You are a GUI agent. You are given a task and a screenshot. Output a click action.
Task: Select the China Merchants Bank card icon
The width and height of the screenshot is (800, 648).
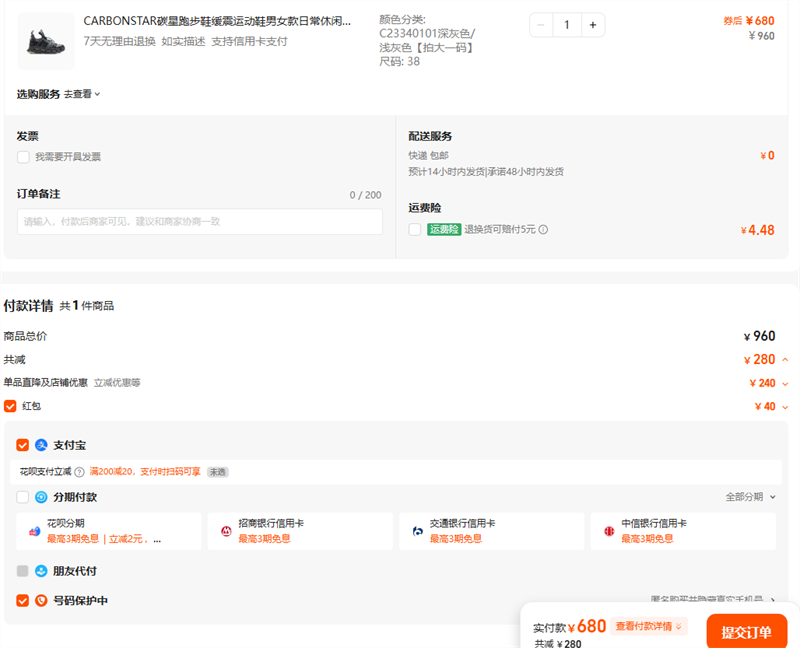tap(226, 531)
